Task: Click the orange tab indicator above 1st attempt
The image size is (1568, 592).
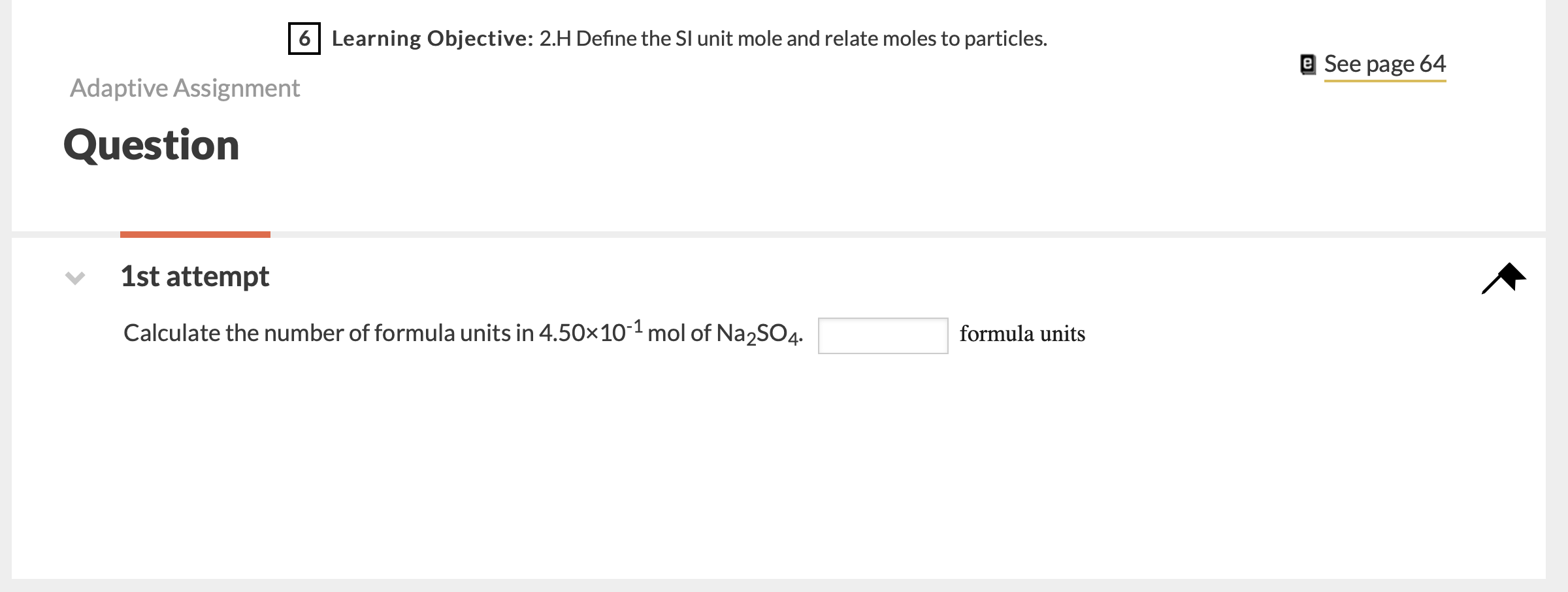Action: 195,234
